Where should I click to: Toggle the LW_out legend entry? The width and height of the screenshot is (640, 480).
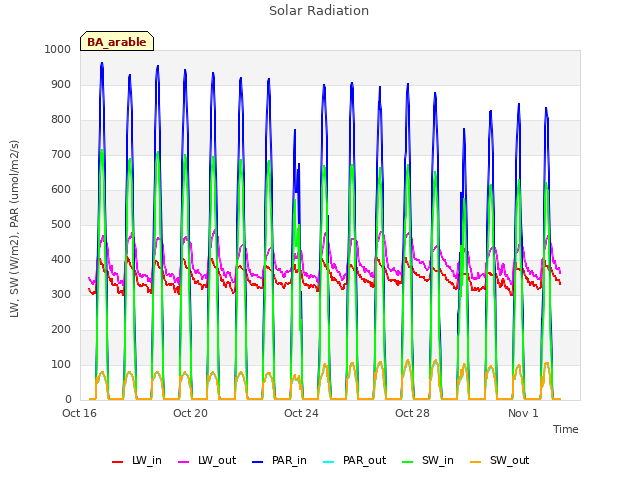(207, 461)
